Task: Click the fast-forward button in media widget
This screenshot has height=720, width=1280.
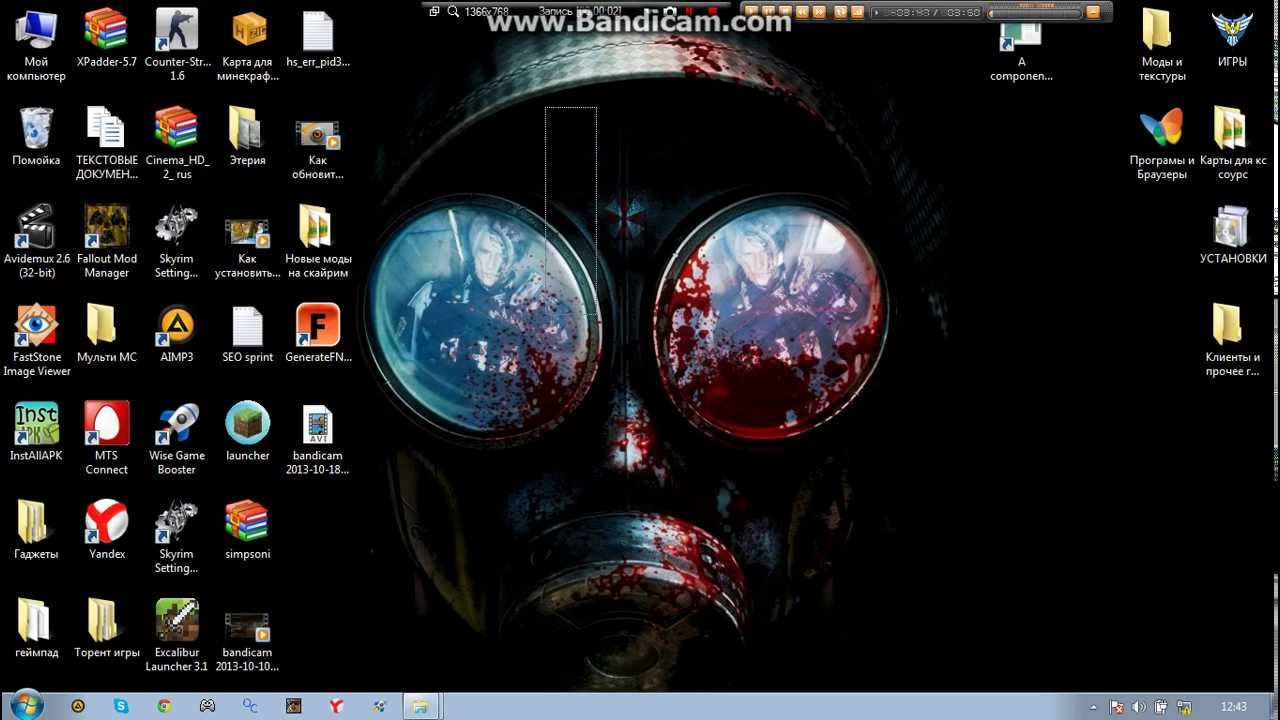Action: coord(819,12)
